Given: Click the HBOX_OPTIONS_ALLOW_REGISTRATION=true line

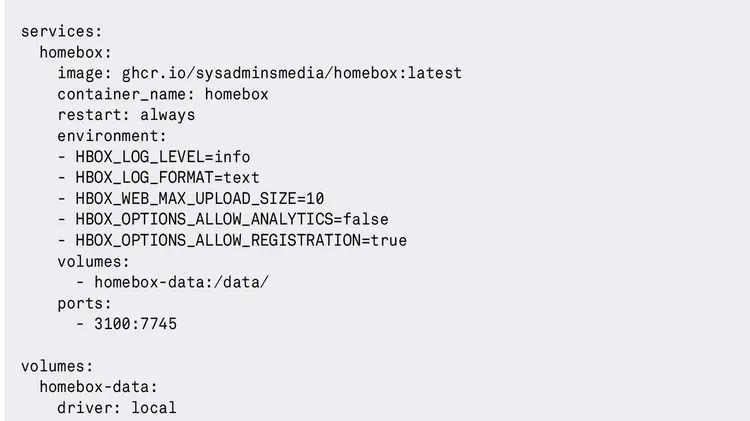Looking at the screenshot, I should [x=240, y=240].
